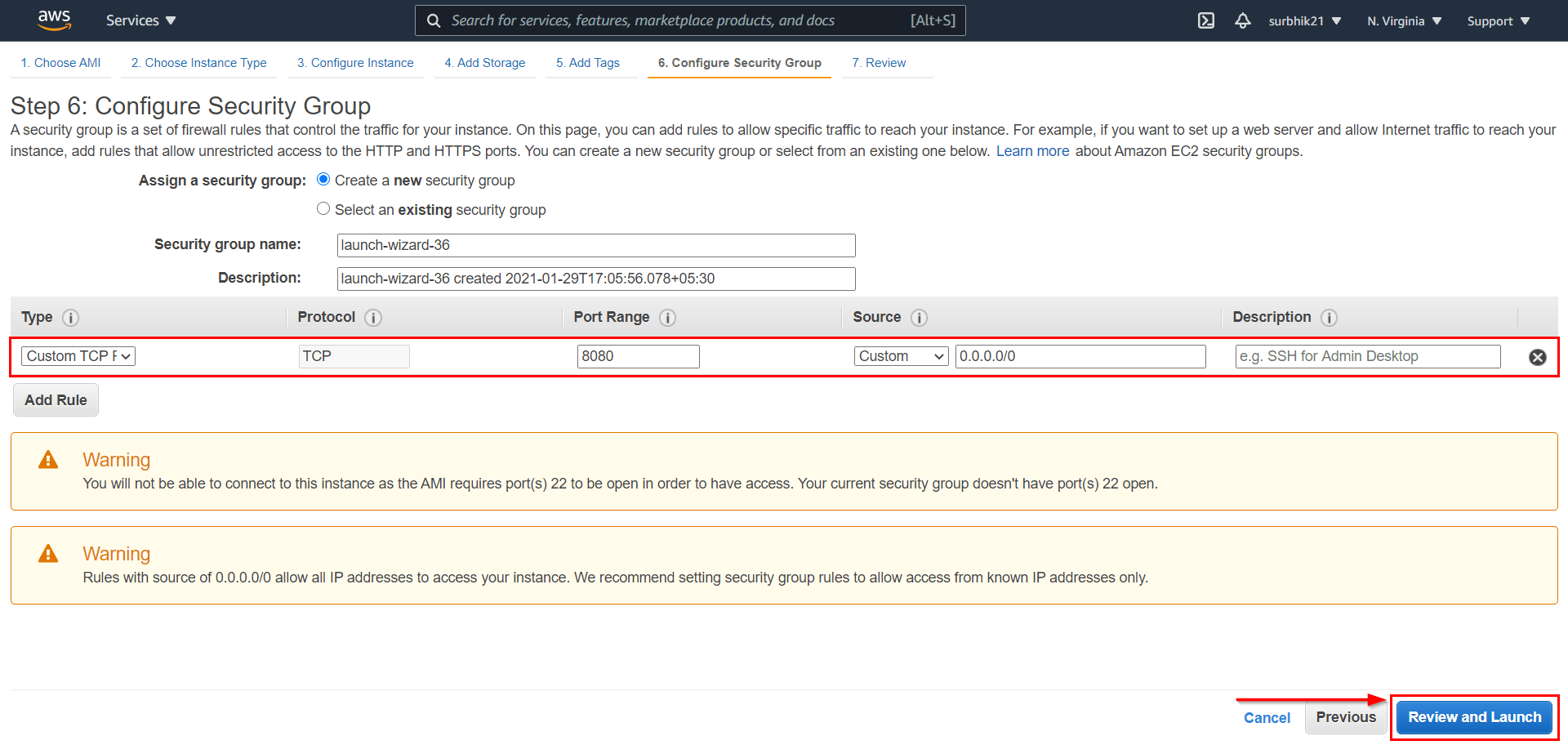Switch to the 7. Review tab
The height and width of the screenshot is (754, 1568).
[878, 62]
